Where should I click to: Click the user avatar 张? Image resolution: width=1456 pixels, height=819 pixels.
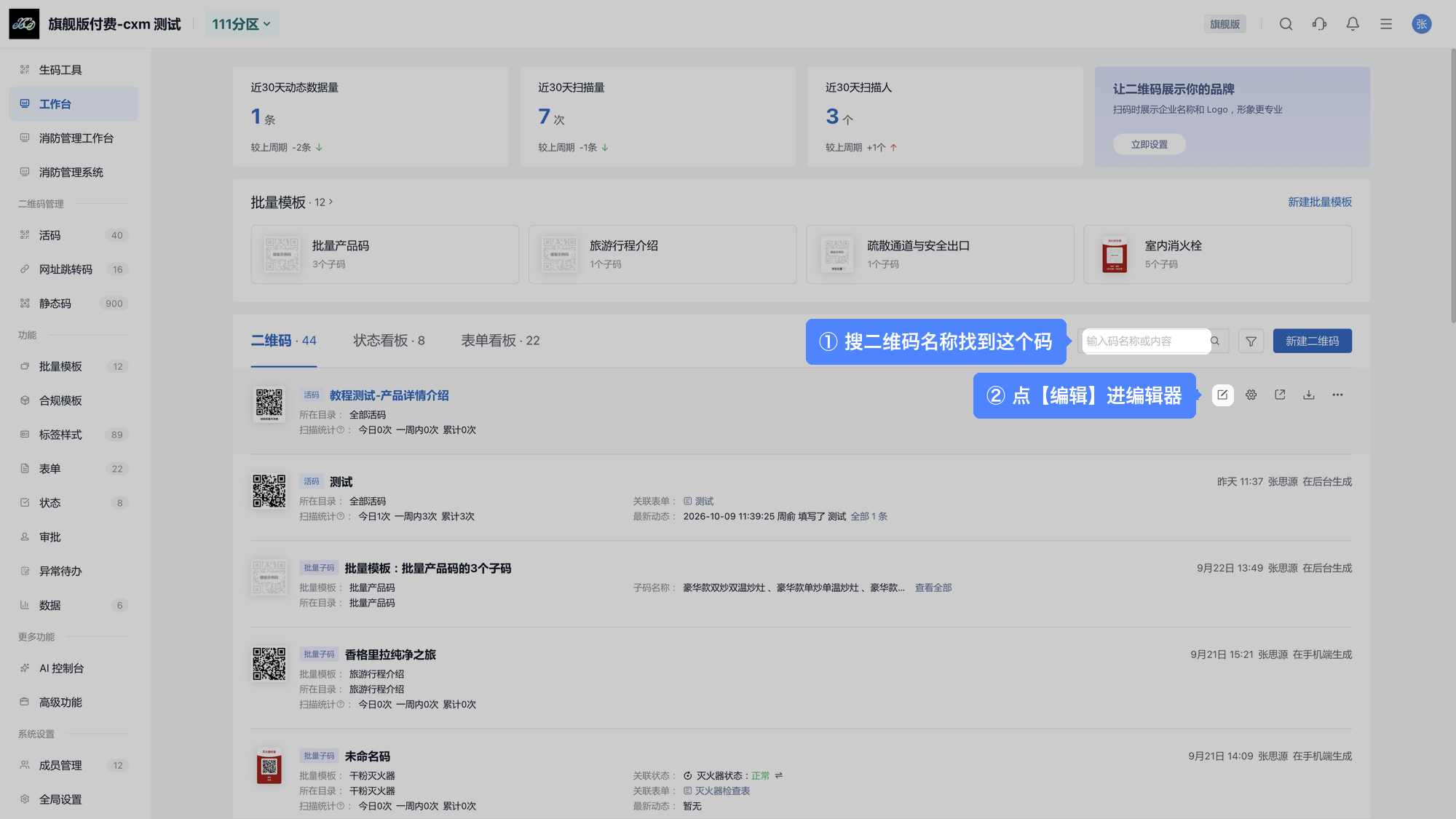tap(1421, 24)
